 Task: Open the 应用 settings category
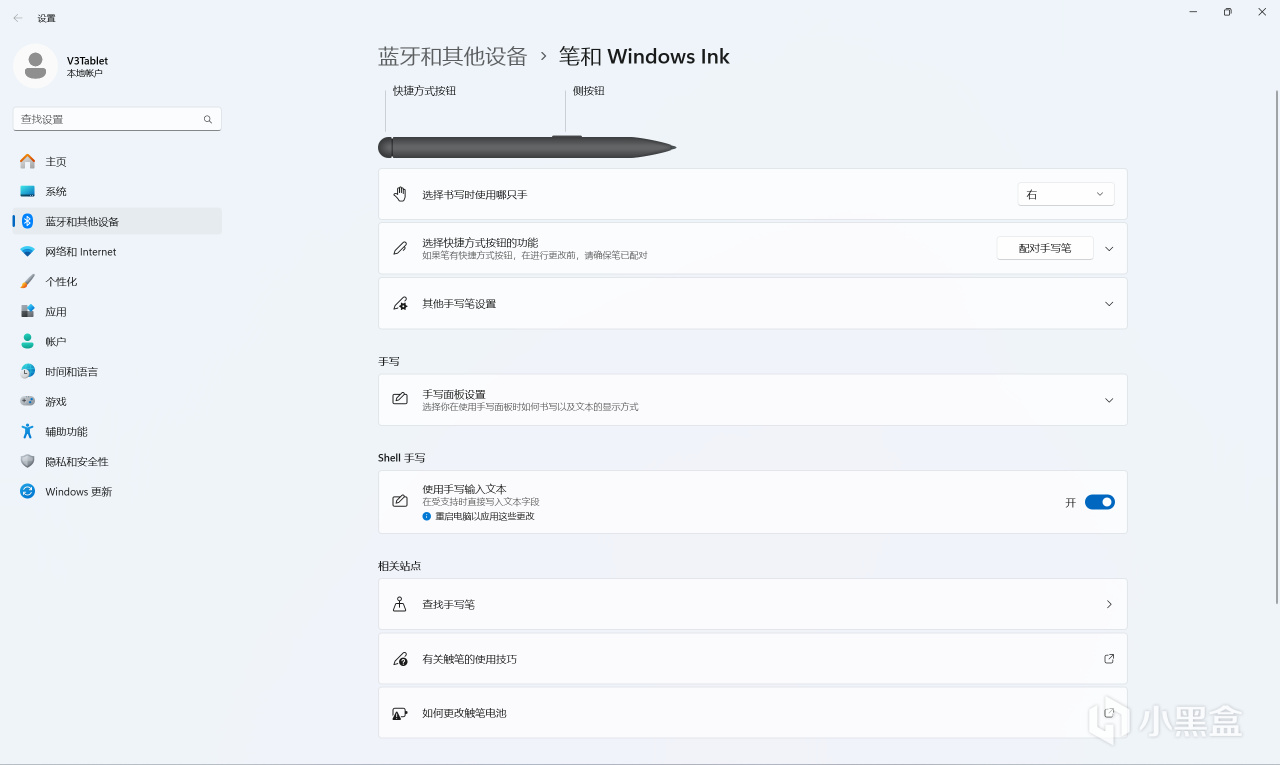coord(117,311)
